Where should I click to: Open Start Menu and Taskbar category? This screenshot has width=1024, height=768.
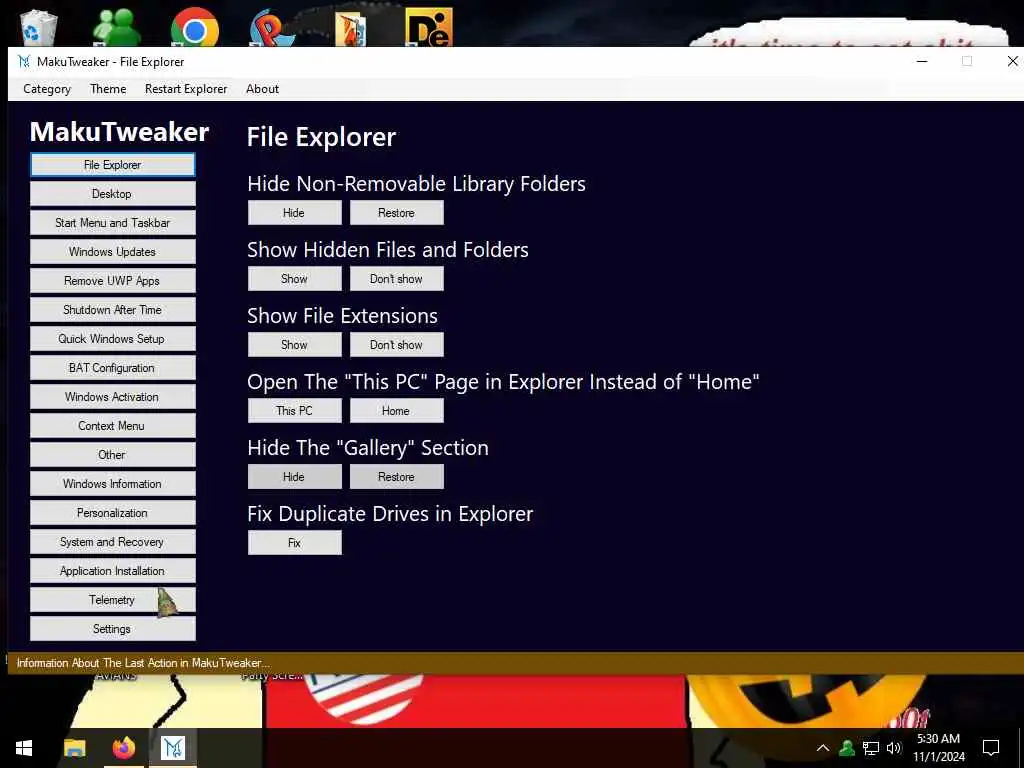click(112, 223)
